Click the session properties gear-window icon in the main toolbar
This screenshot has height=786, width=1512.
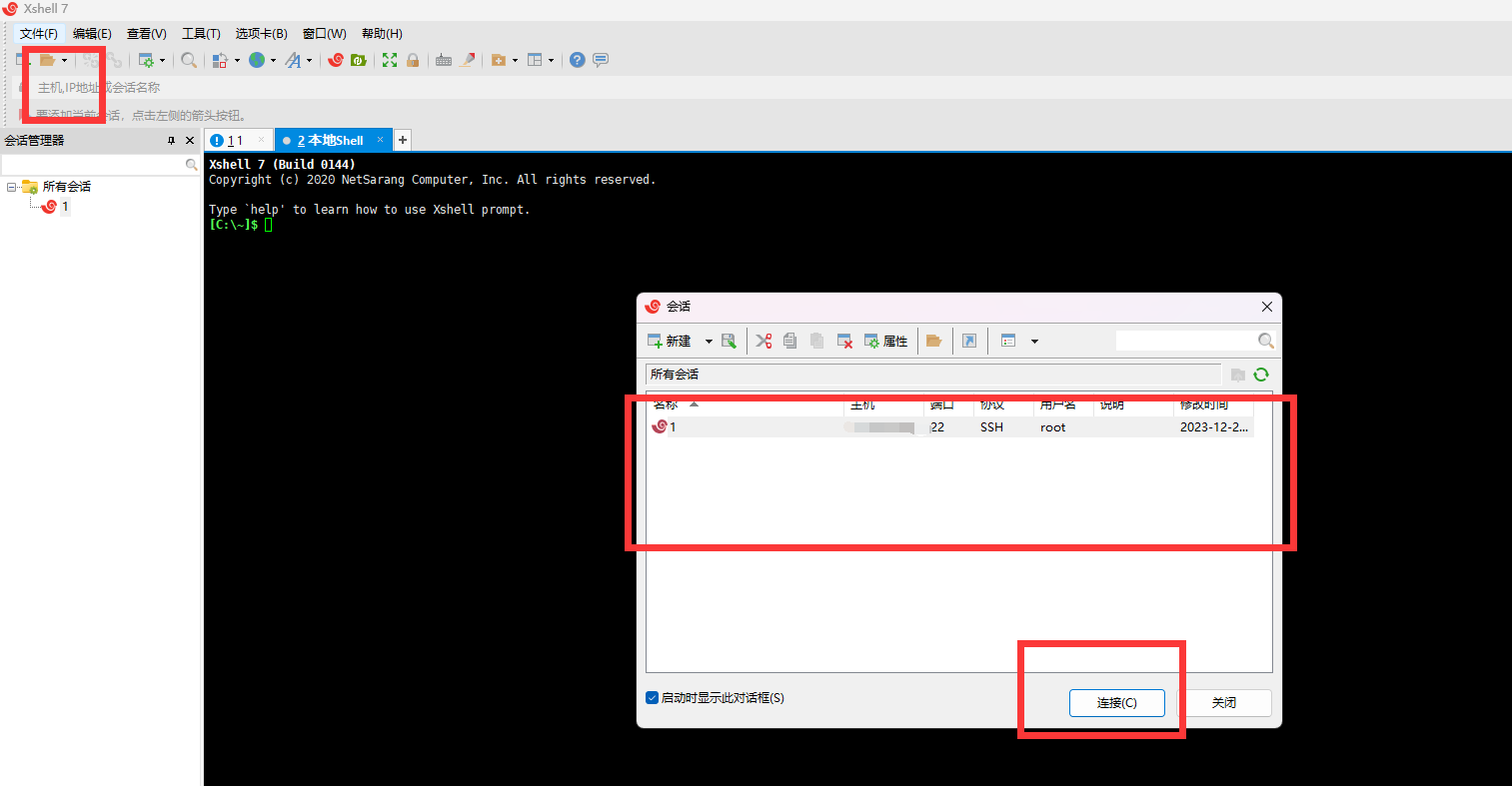click(x=146, y=60)
